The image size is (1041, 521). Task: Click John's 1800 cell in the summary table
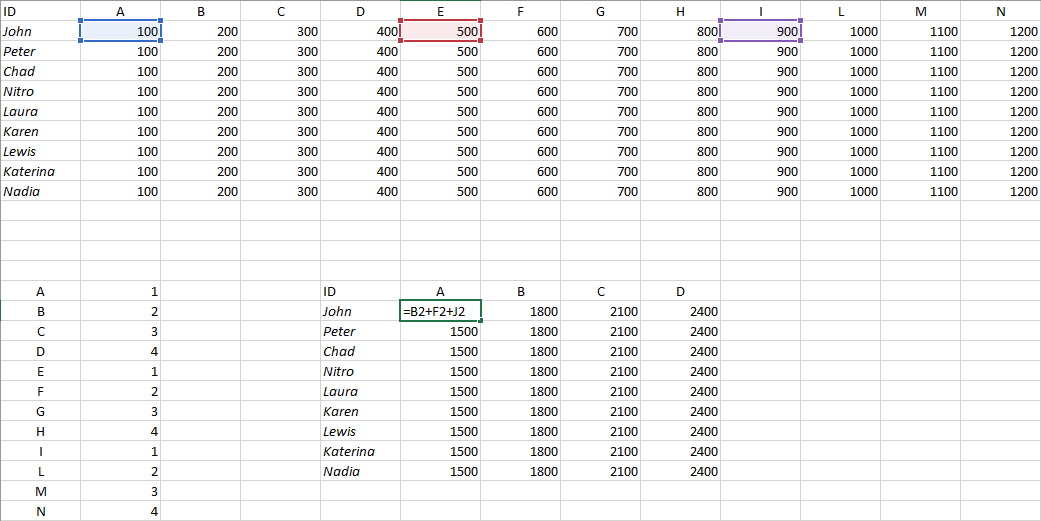click(520, 311)
